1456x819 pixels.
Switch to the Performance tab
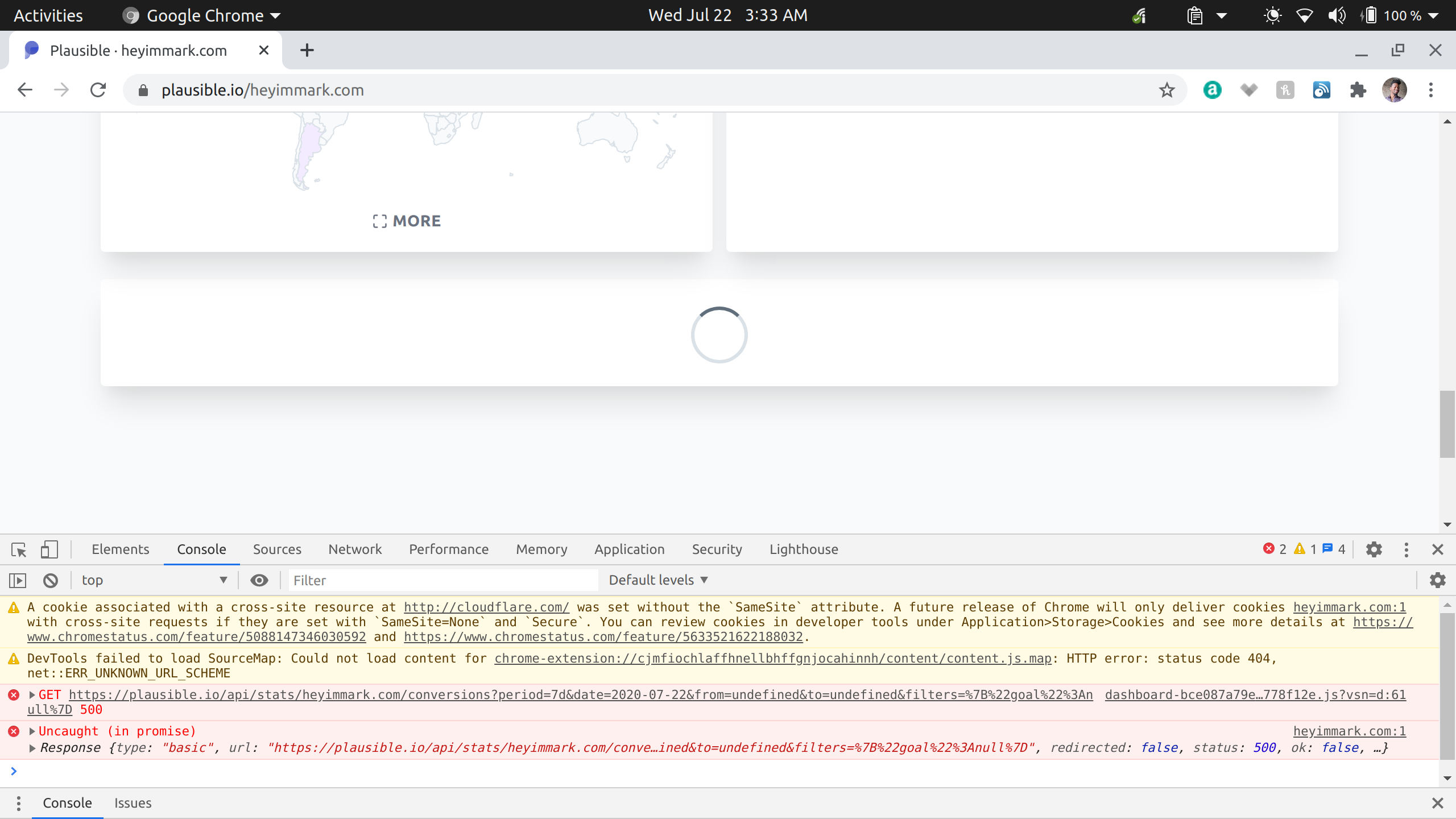point(449,549)
